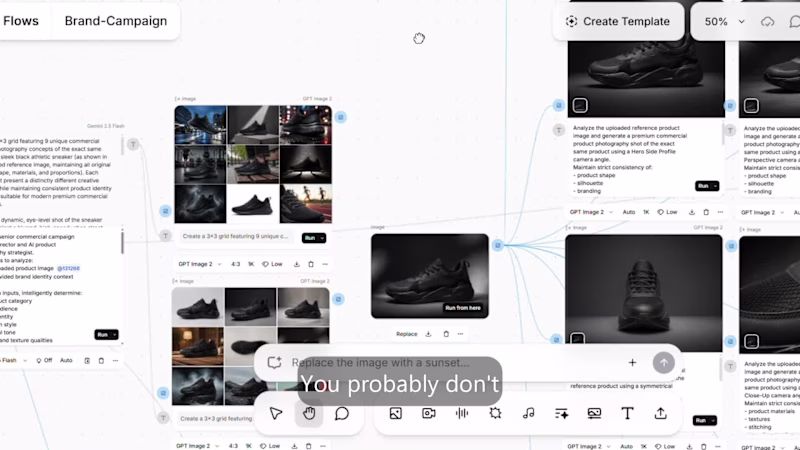
Task: Click the center sneaker image output connector
Action: [498, 245]
